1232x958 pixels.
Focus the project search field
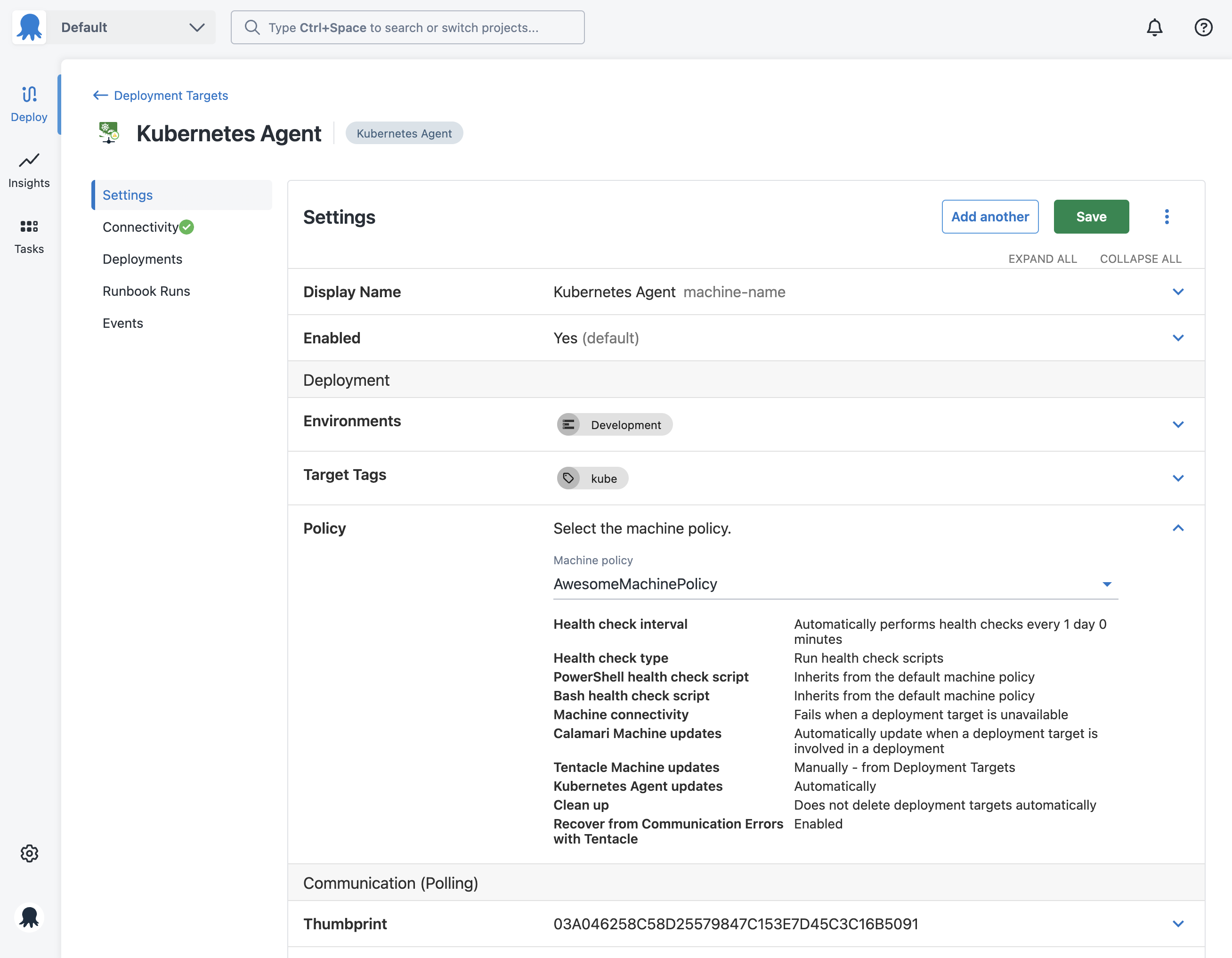(407, 28)
